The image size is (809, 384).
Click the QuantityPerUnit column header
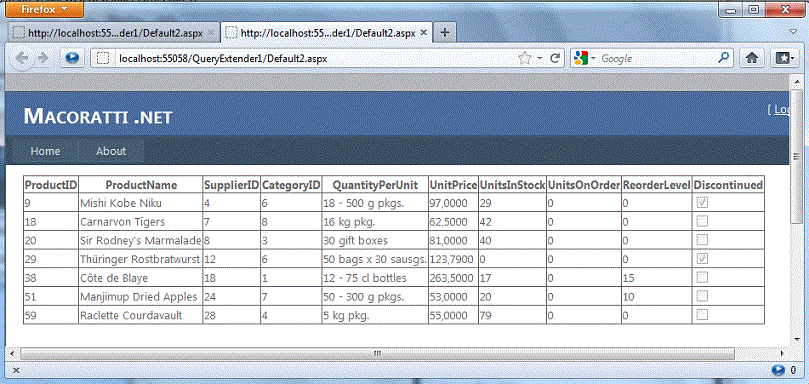click(375, 184)
